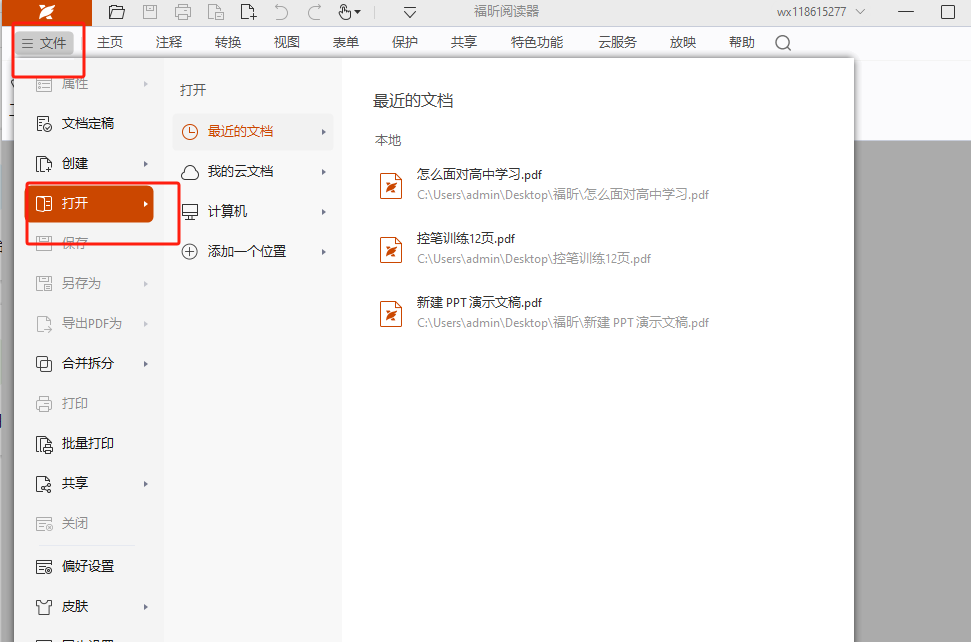
Task: Click the Foxit logo in top-left corner
Action: coord(45,12)
